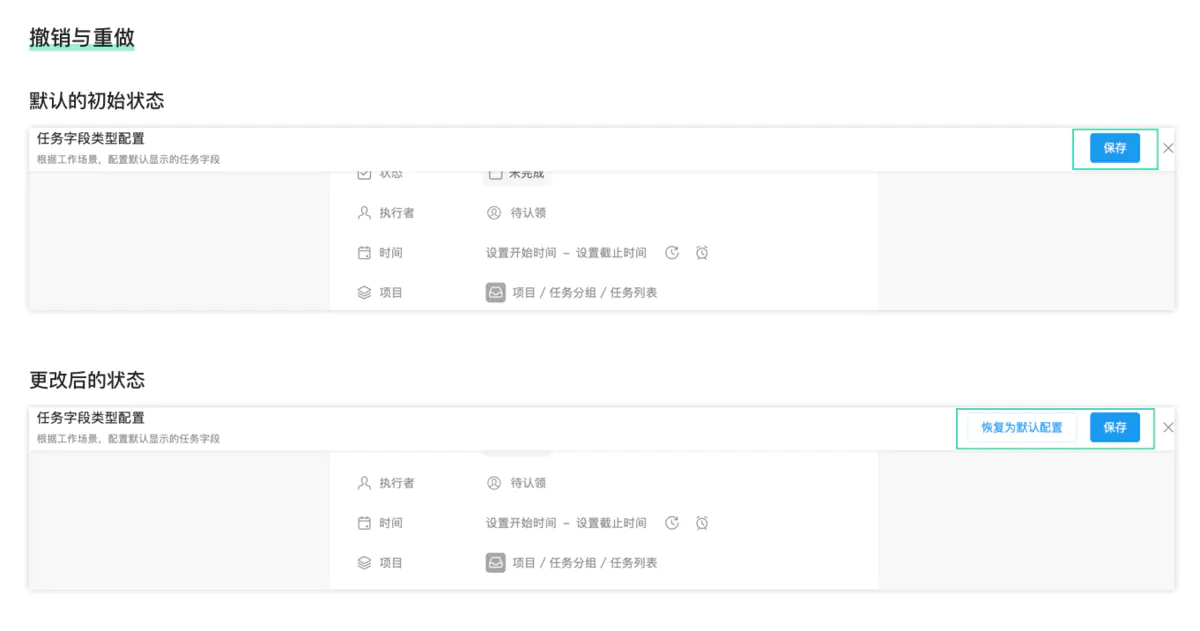Close the changed-state 任务字段类型配置 panel
Image resolution: width=1200 pixels, height=631 pixels.
(x=1168, y=428)
